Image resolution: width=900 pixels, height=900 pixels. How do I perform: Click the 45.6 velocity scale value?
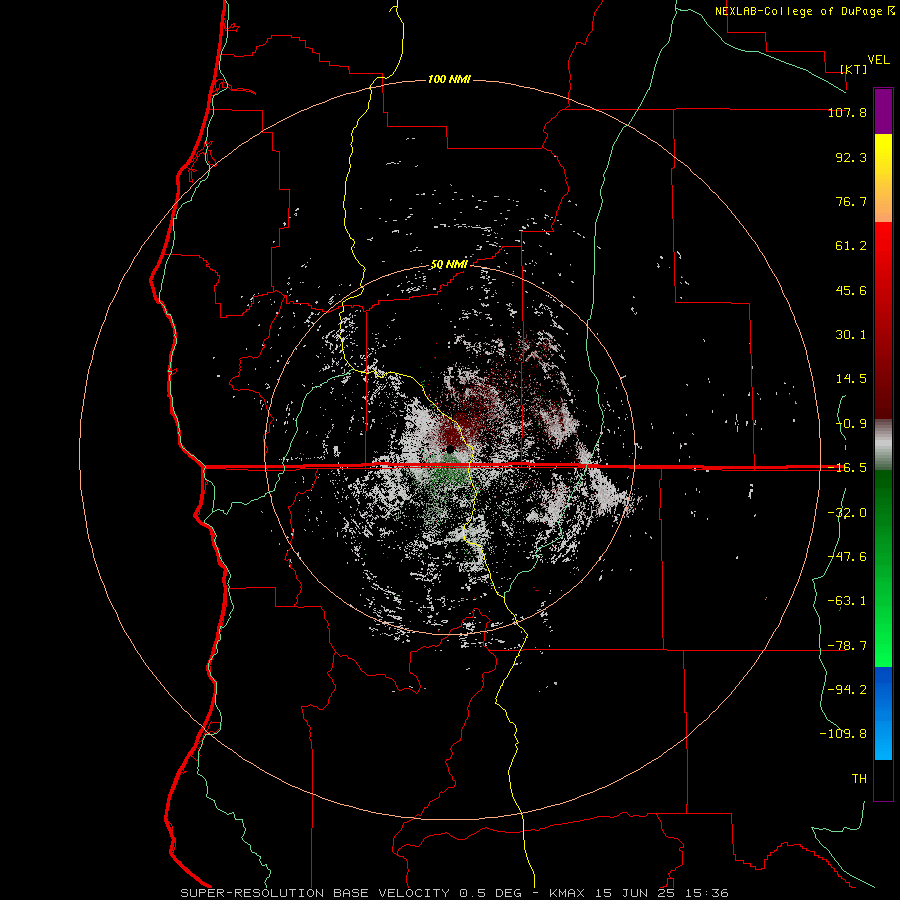tap(851, 290)
